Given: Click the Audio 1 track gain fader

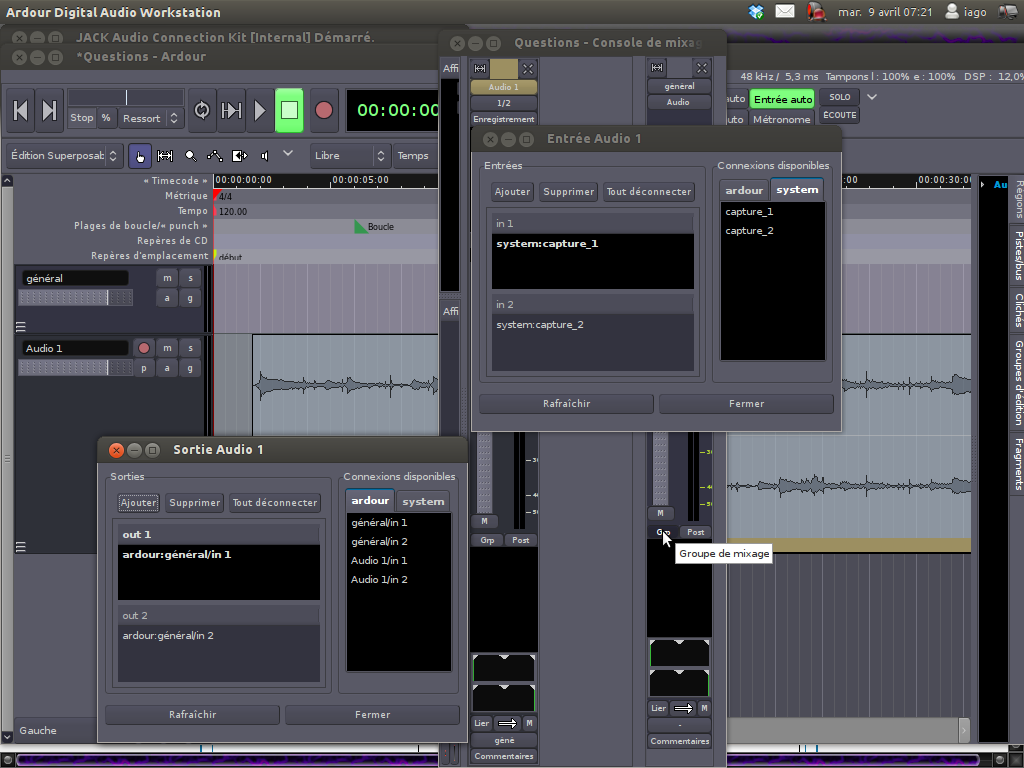Looking at the screenshot, I should (75, 368).
